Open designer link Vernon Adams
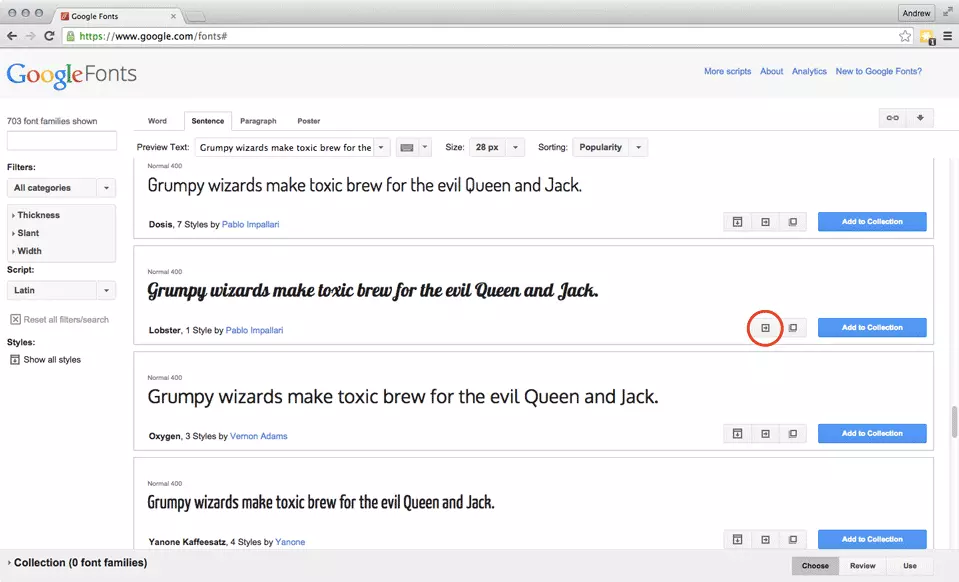This screenshot has width=959, height=582. click(x=260, y=435)
